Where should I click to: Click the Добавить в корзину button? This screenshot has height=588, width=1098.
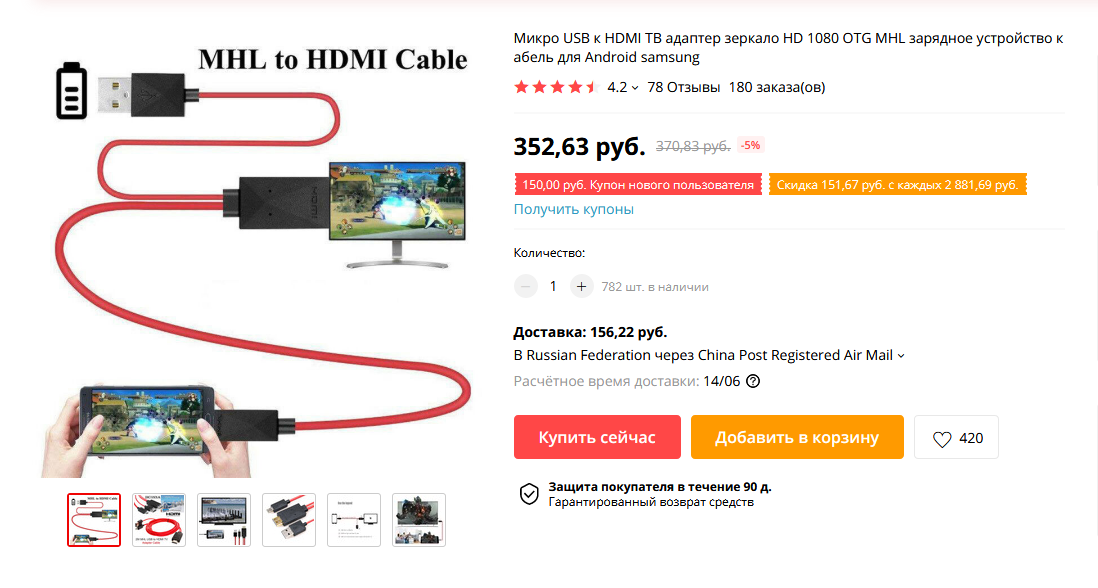797,438
